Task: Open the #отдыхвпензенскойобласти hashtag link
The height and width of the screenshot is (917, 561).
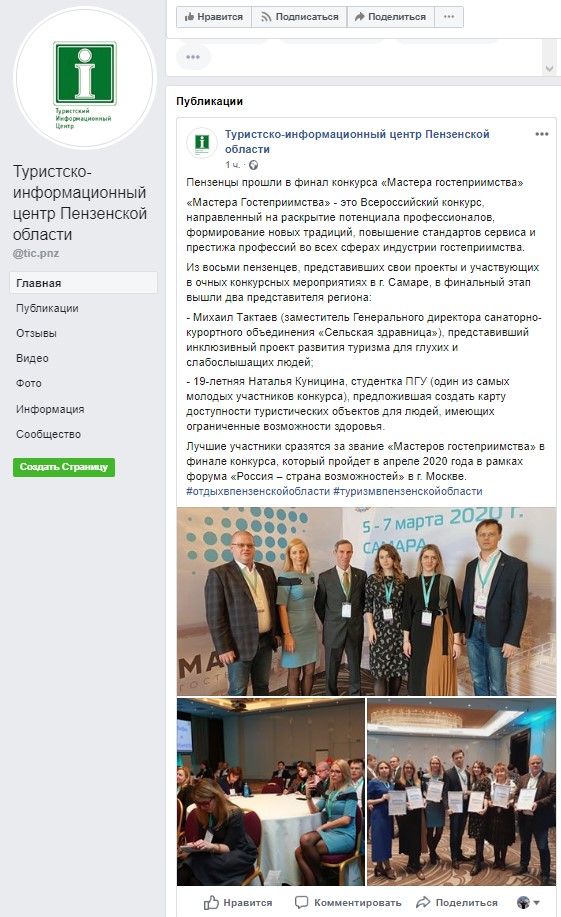Action: click(x=258, y=491)
